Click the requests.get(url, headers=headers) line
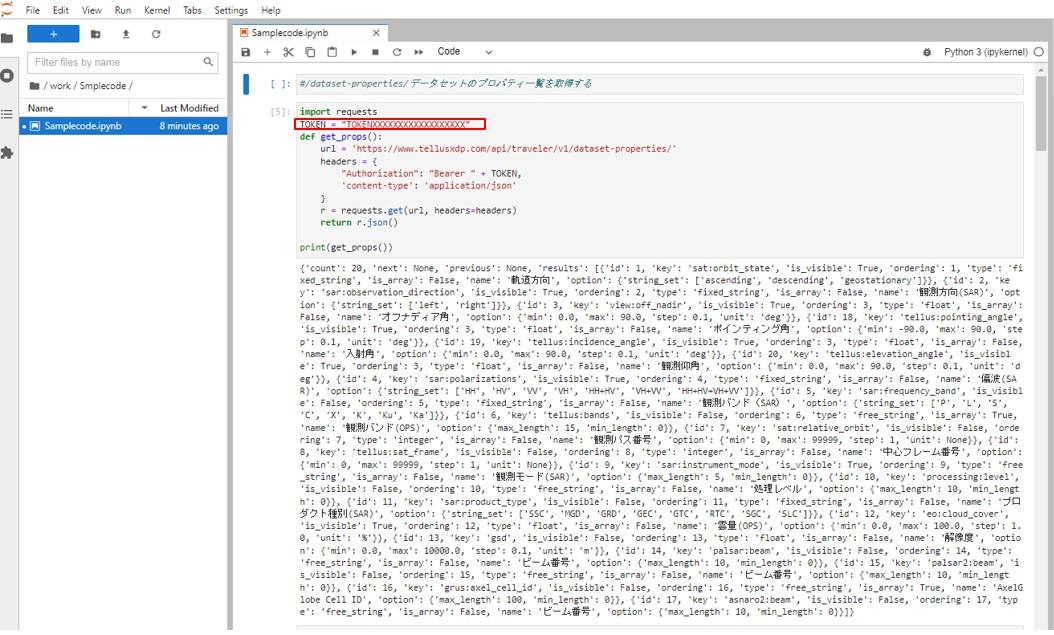The height and width of the screenshot is (635, 1054). [418, 210]
